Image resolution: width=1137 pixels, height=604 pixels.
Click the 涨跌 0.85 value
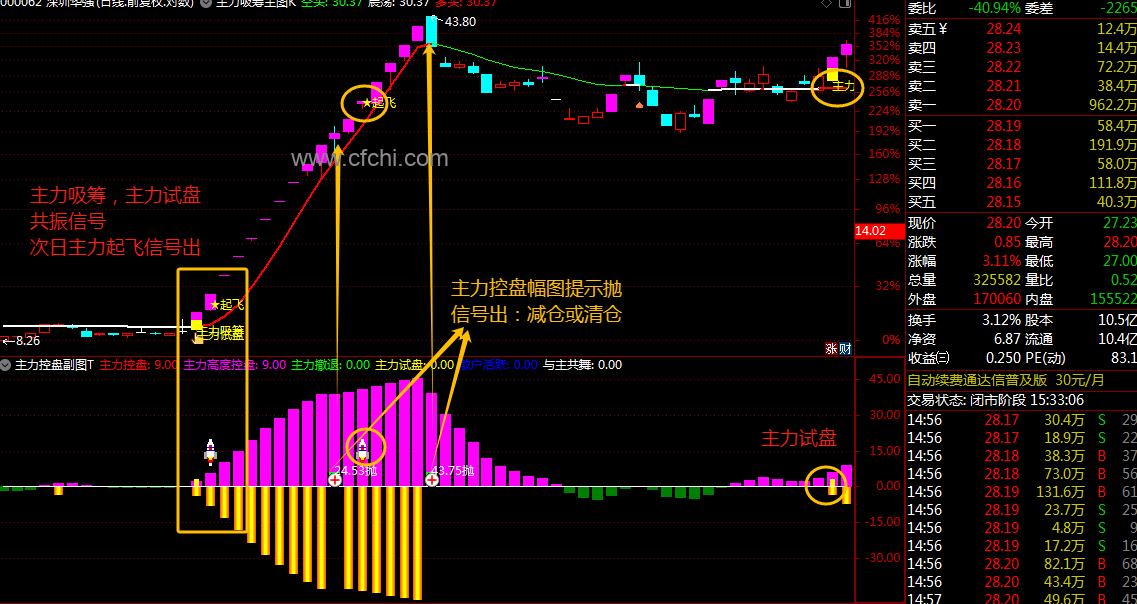pyautogui.click(x=1007, y=242)
